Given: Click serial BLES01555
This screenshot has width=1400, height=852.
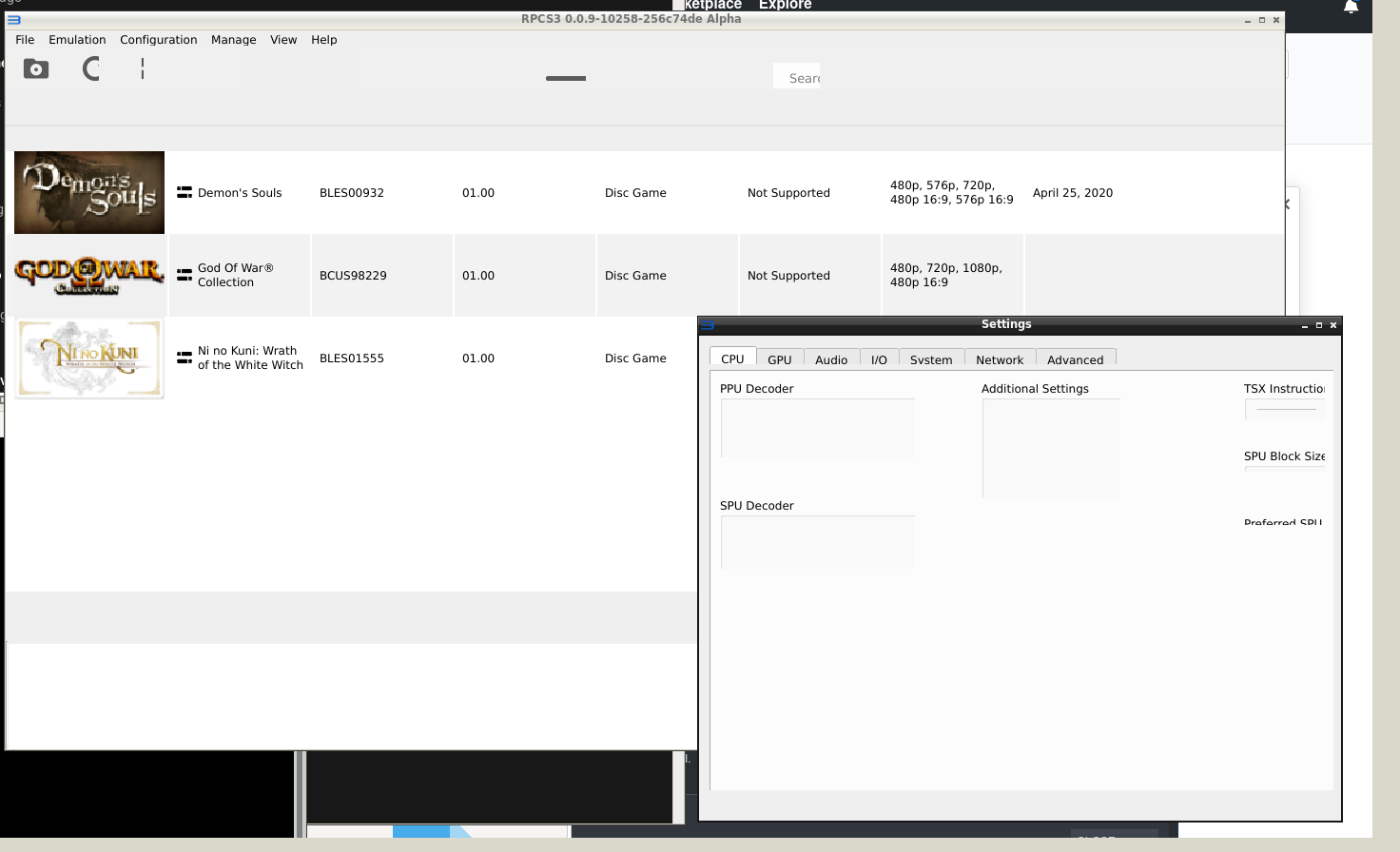Looking at the screenshot, I should [352, 358].
